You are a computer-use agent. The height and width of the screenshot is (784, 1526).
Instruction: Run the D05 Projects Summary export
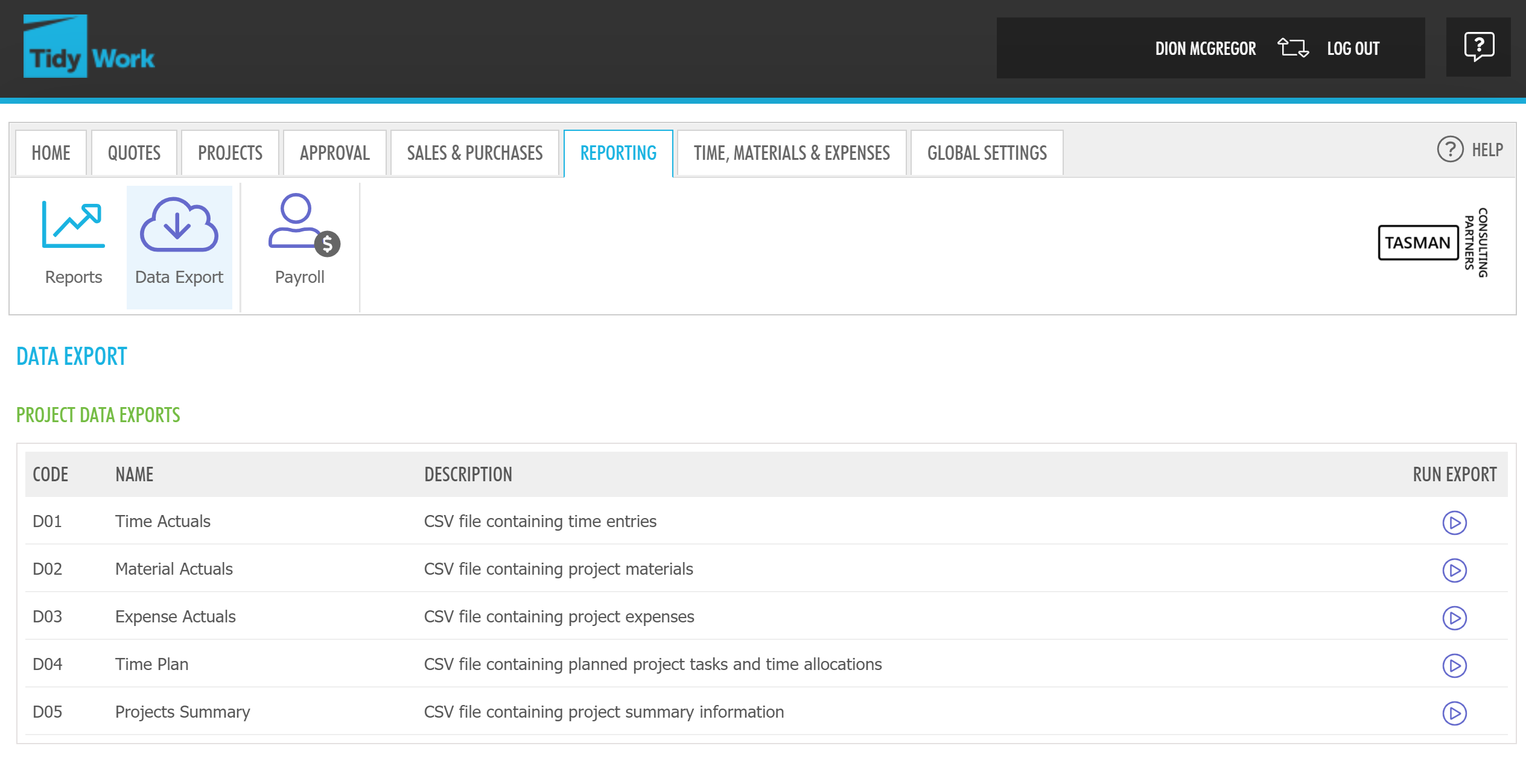(x=1454, y=713)
